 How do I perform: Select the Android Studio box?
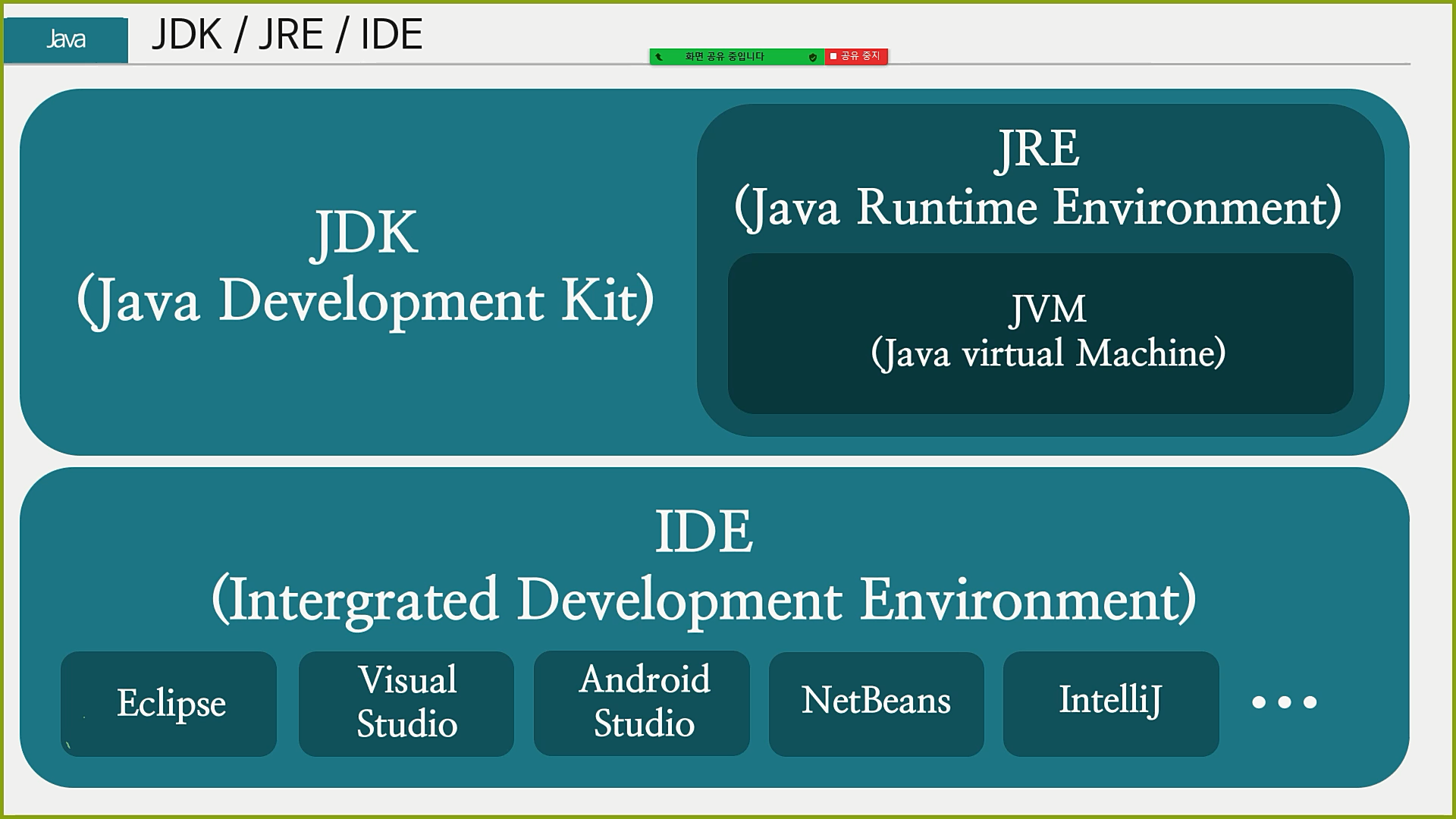pyautogui.click(x=642, y=703)
